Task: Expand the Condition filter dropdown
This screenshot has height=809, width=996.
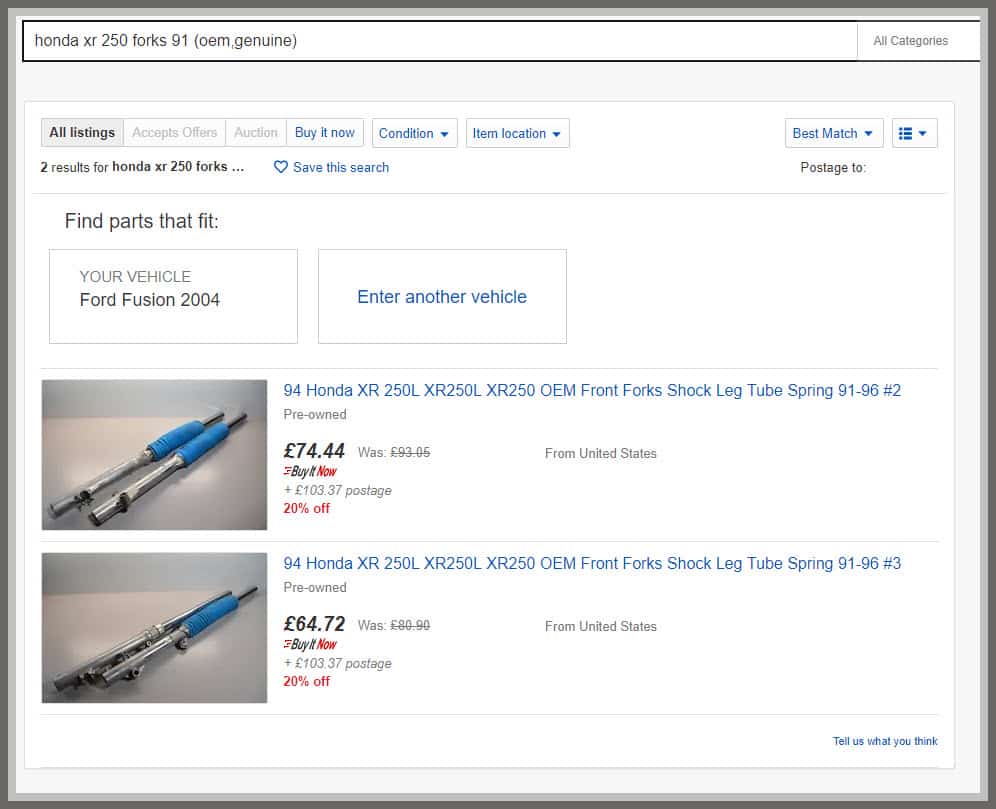Action: click(414, 133)
